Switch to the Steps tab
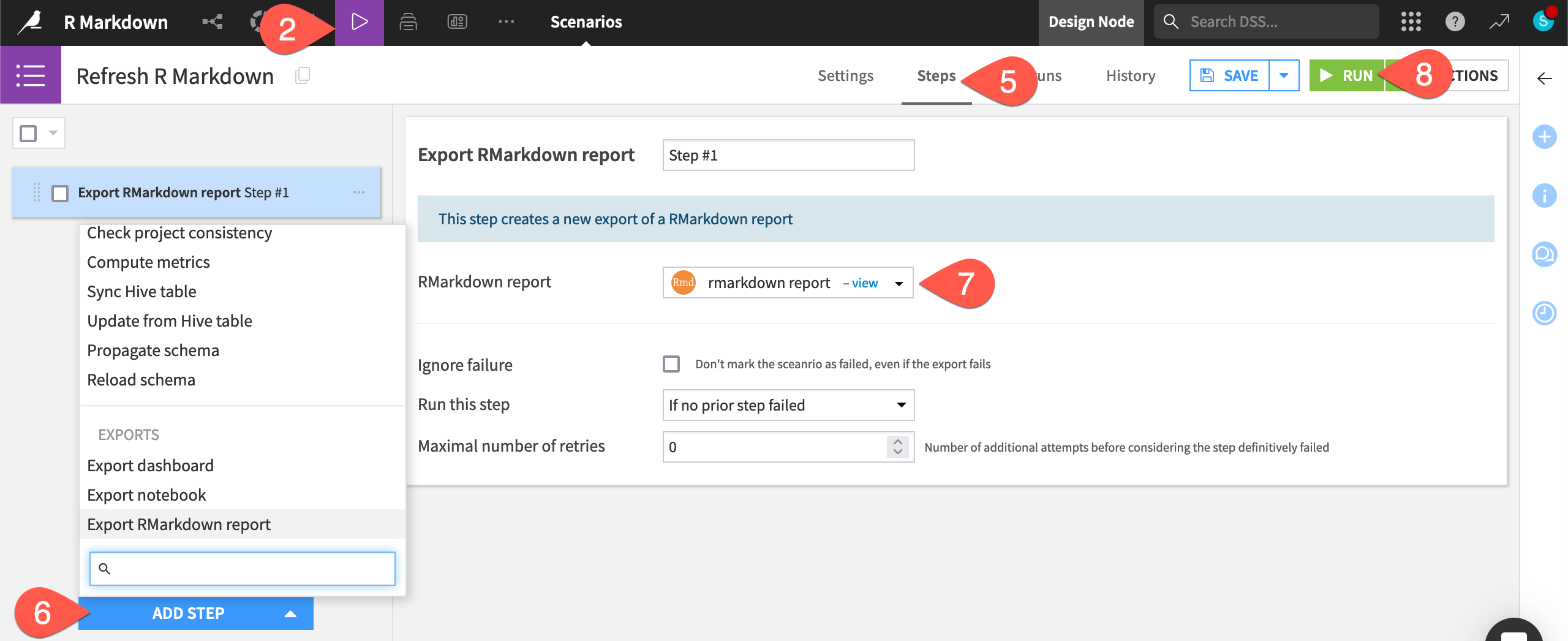This screenshot has width=1568, height=641. point(936,75)
